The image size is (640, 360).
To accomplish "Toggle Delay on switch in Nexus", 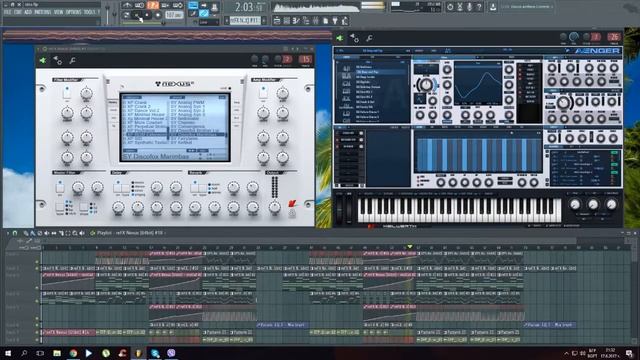I will coord(118,187).
